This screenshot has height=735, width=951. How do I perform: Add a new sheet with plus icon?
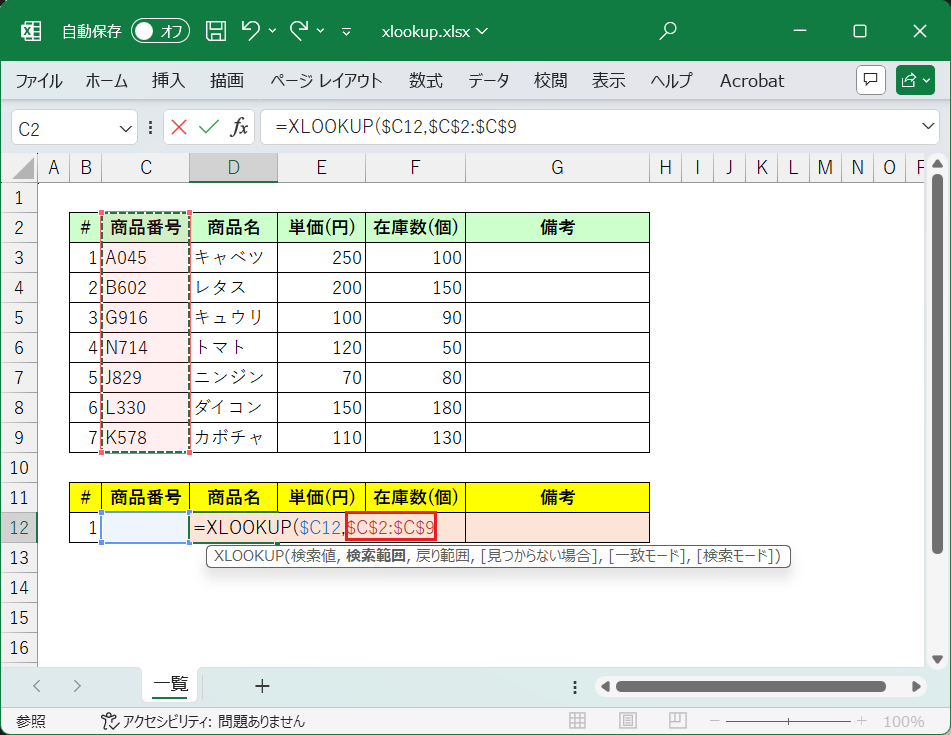(x=262, y=686)
